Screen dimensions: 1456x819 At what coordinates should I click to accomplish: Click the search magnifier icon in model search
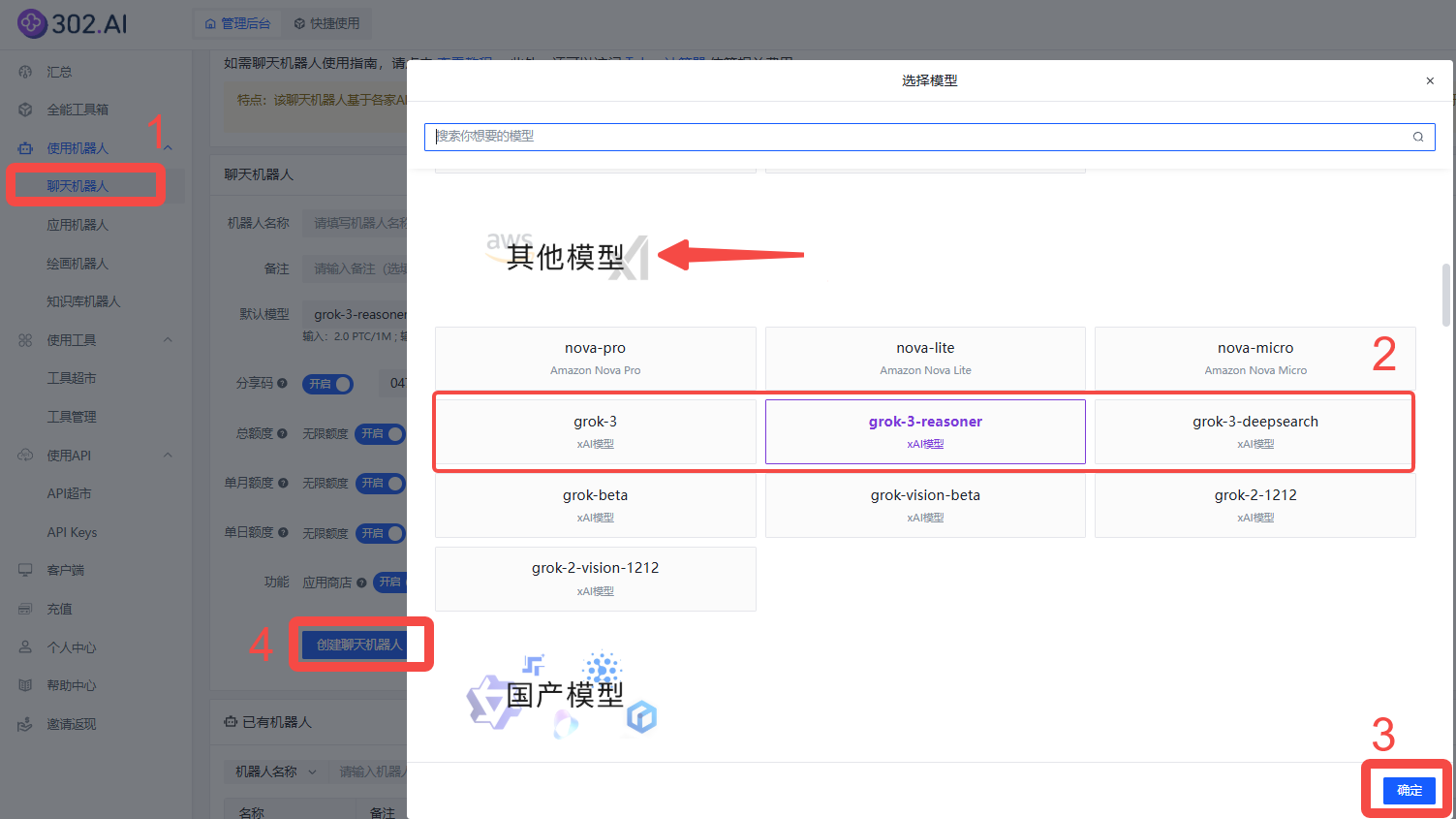(x=1417, y=137)
